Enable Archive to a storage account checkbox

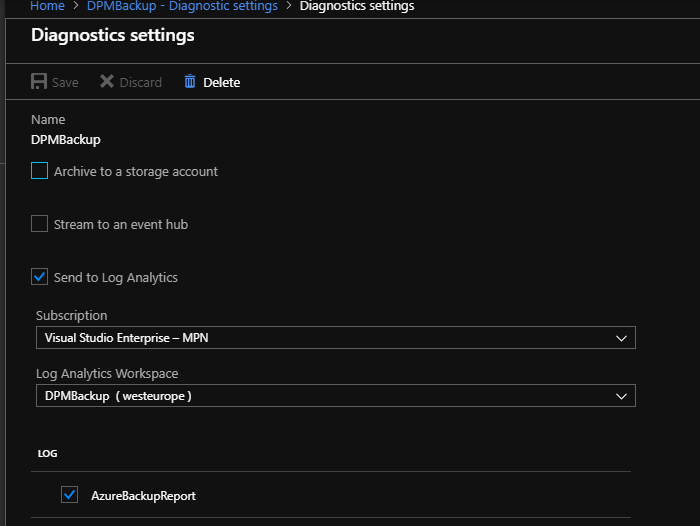pyautogui.click(x=39, y=171)
